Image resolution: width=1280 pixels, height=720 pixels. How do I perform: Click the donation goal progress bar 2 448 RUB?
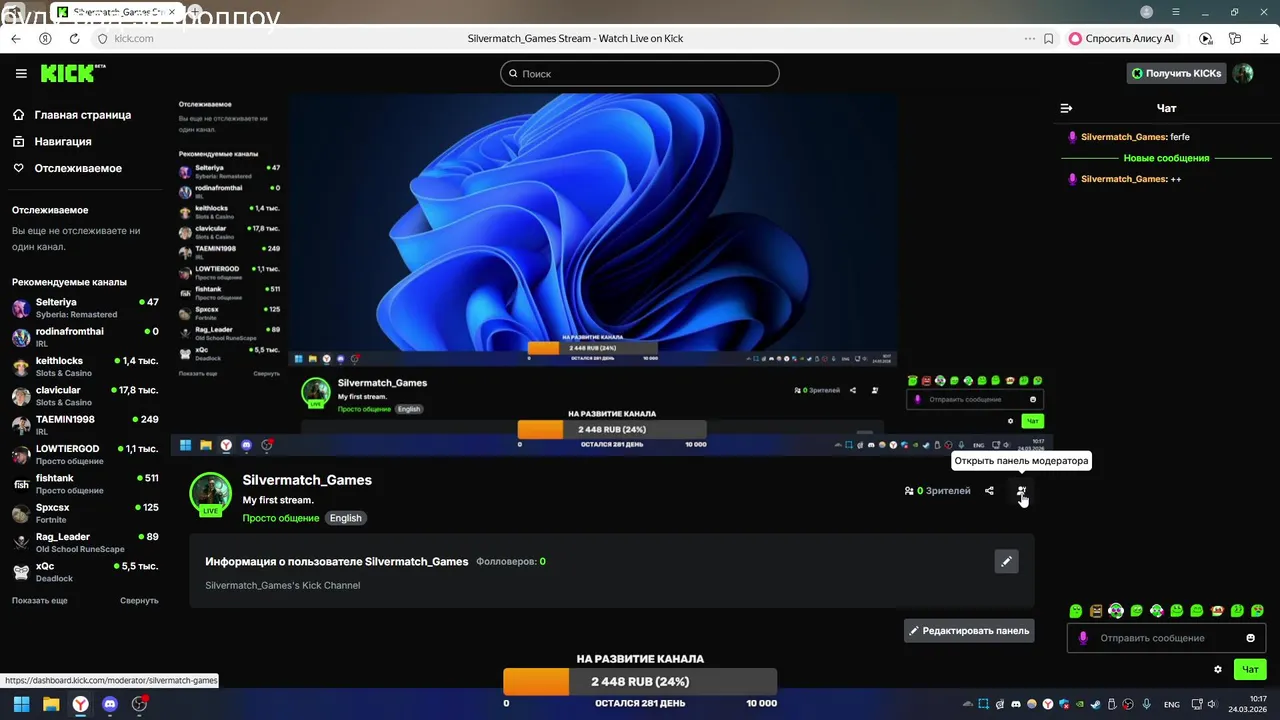640,682
